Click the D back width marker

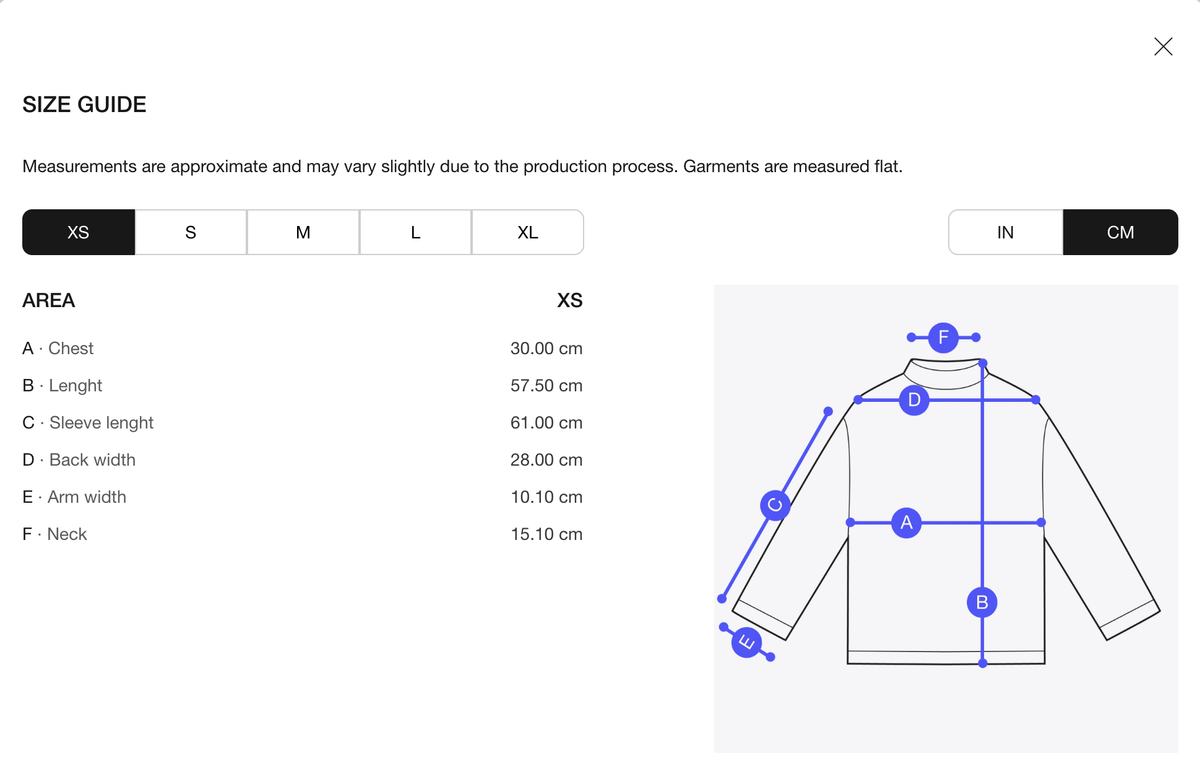pyautogui.click(x=913, y=400)
